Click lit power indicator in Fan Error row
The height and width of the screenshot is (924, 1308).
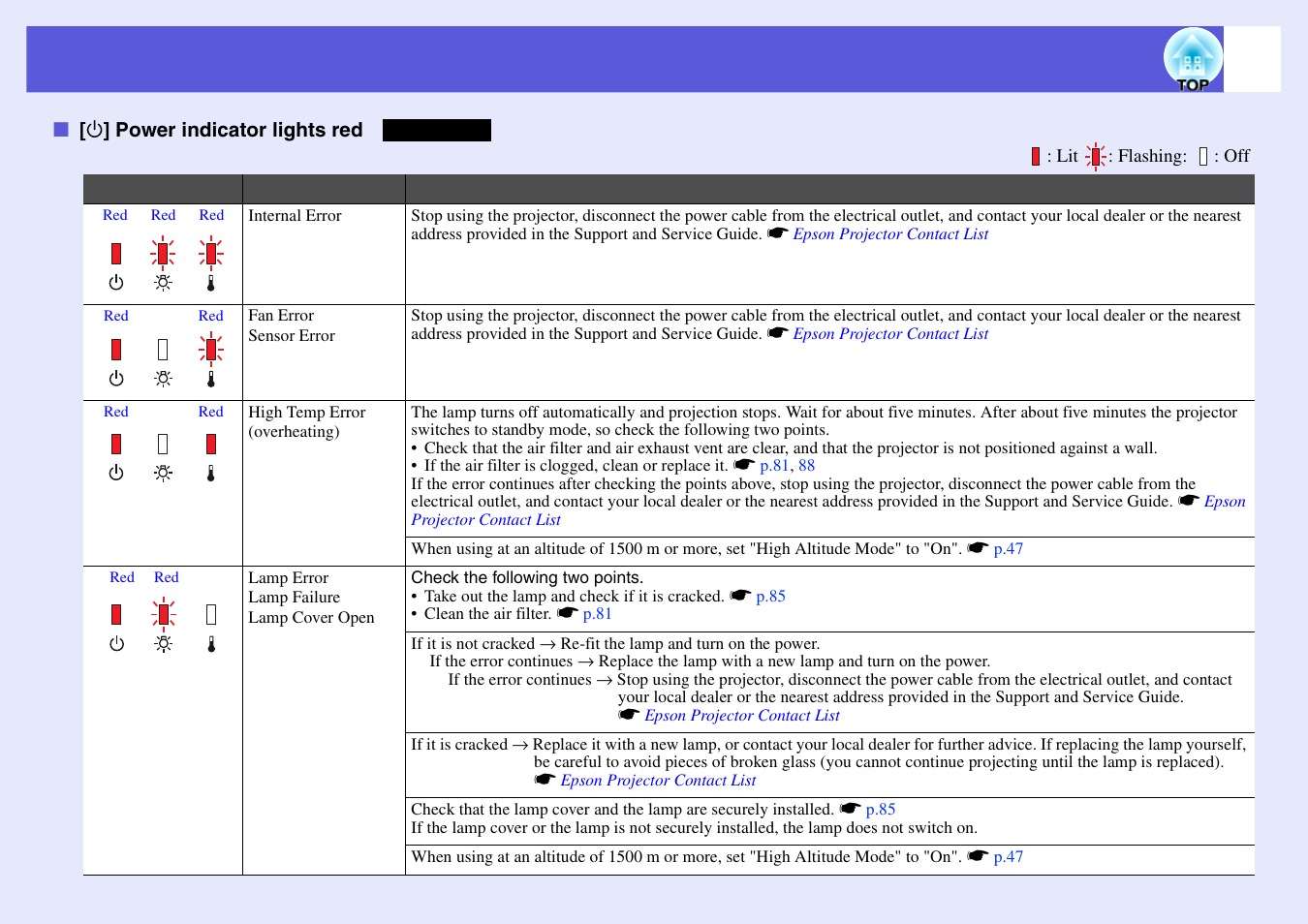(116, 350)
